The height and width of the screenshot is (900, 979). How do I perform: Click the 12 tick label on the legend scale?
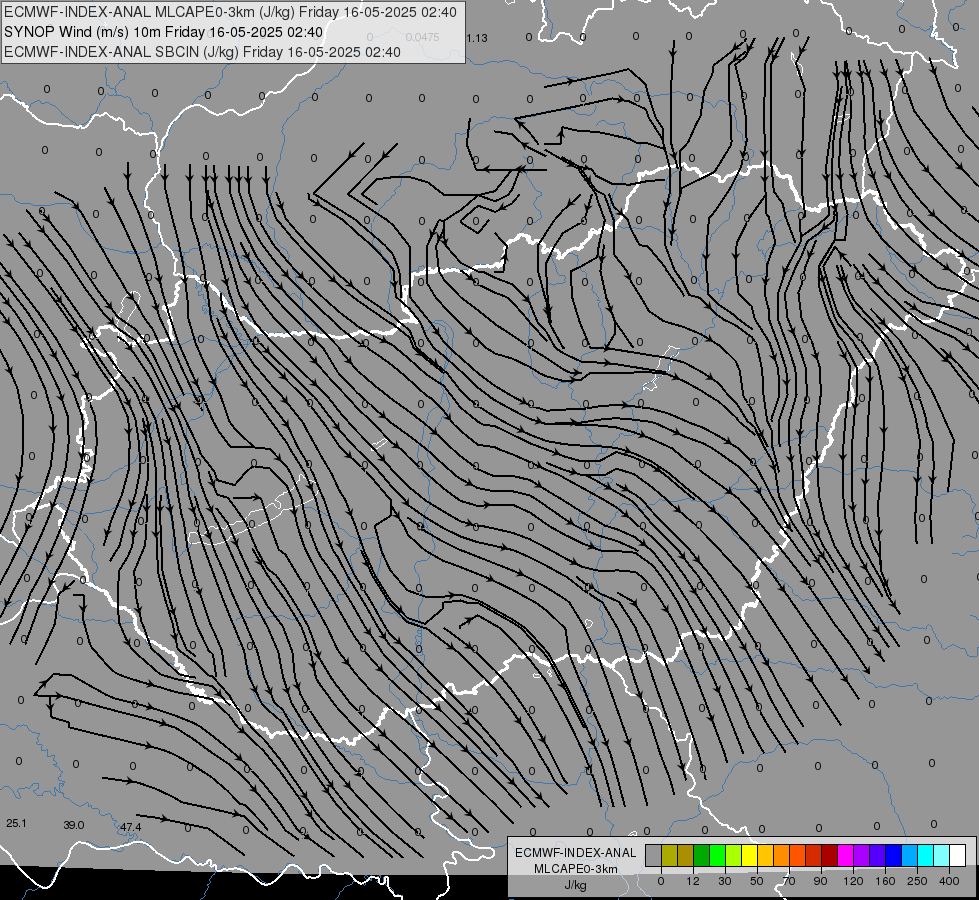693,881
